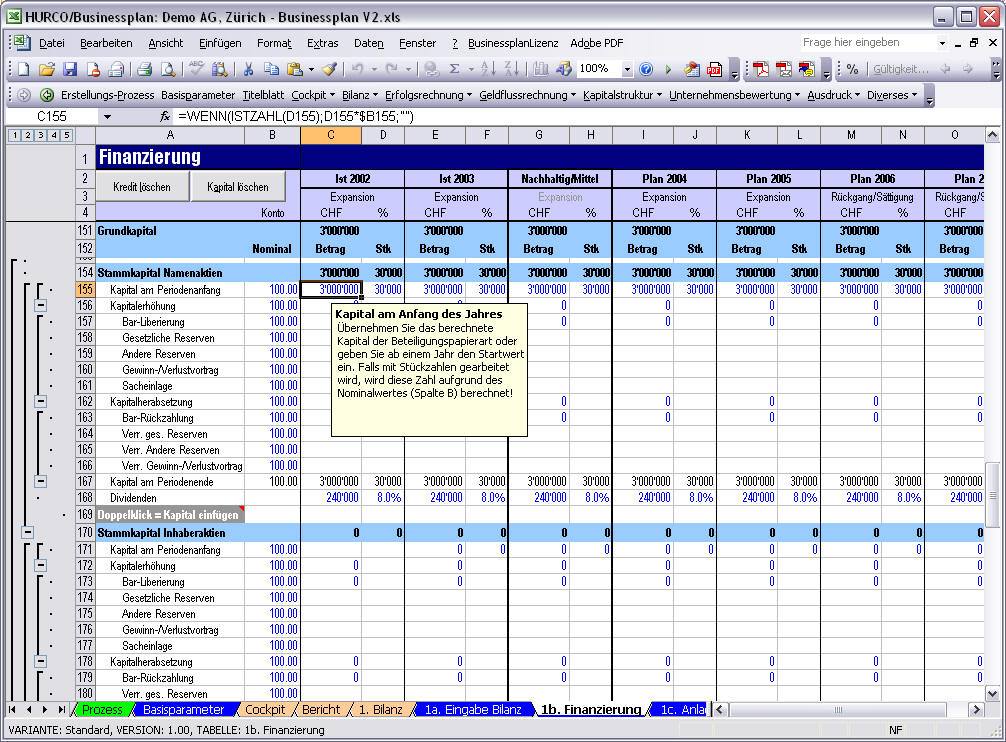This screenshot has width=1006, height=742.
Task: Create a new blank workbook
Action: 24,69
